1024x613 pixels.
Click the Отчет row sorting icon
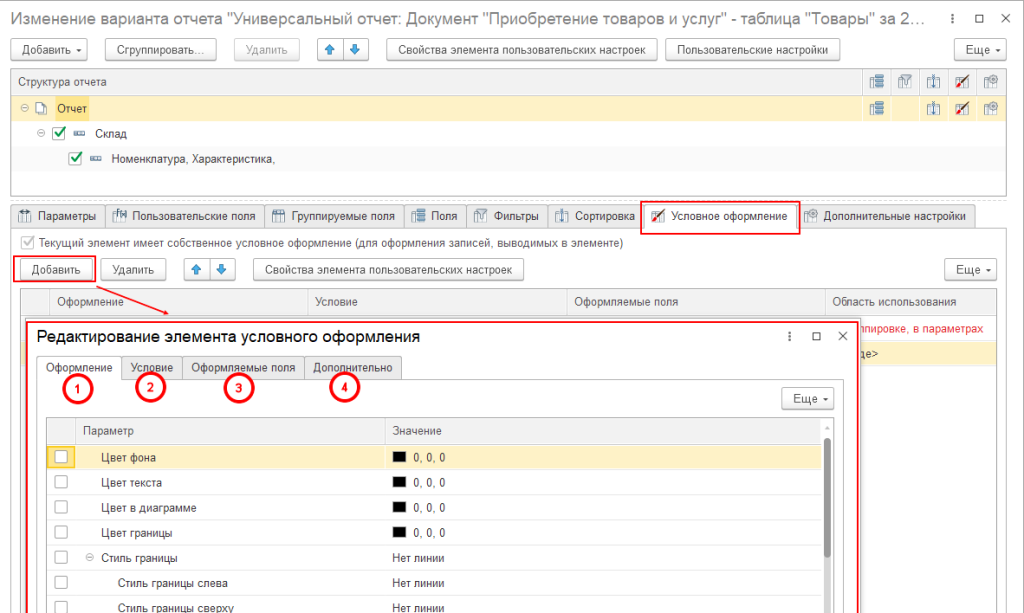(x=934, y=108)
